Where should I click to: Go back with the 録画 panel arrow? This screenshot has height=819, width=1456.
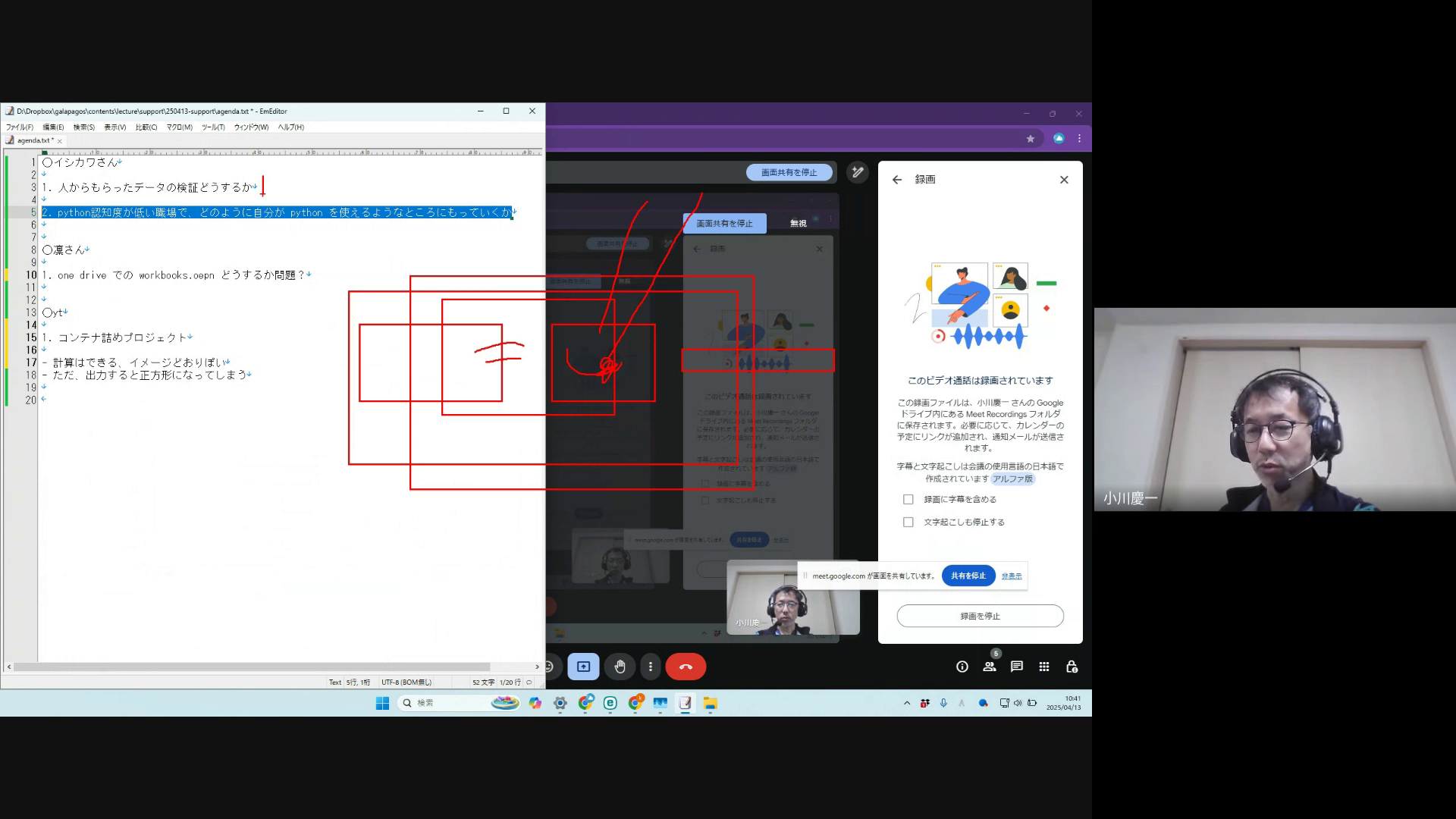point(897,180)
